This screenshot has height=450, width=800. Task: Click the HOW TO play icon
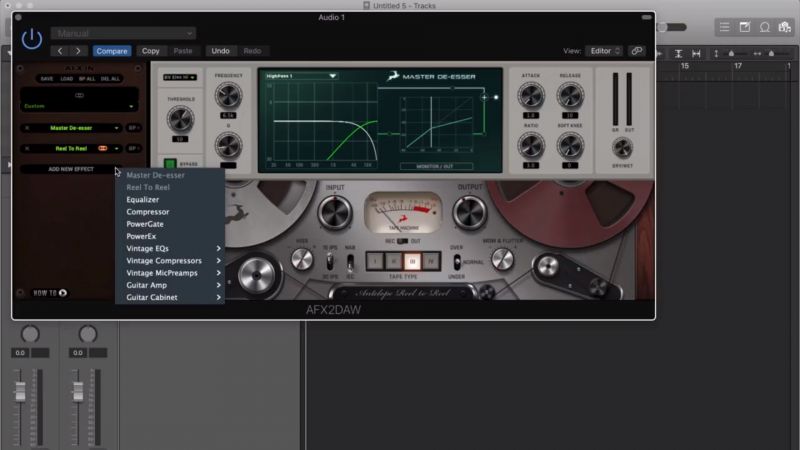coord(63,293)
